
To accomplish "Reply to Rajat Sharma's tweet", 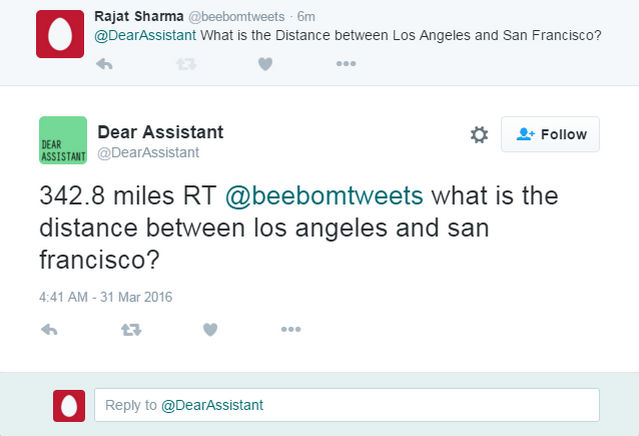I will 104,64.
